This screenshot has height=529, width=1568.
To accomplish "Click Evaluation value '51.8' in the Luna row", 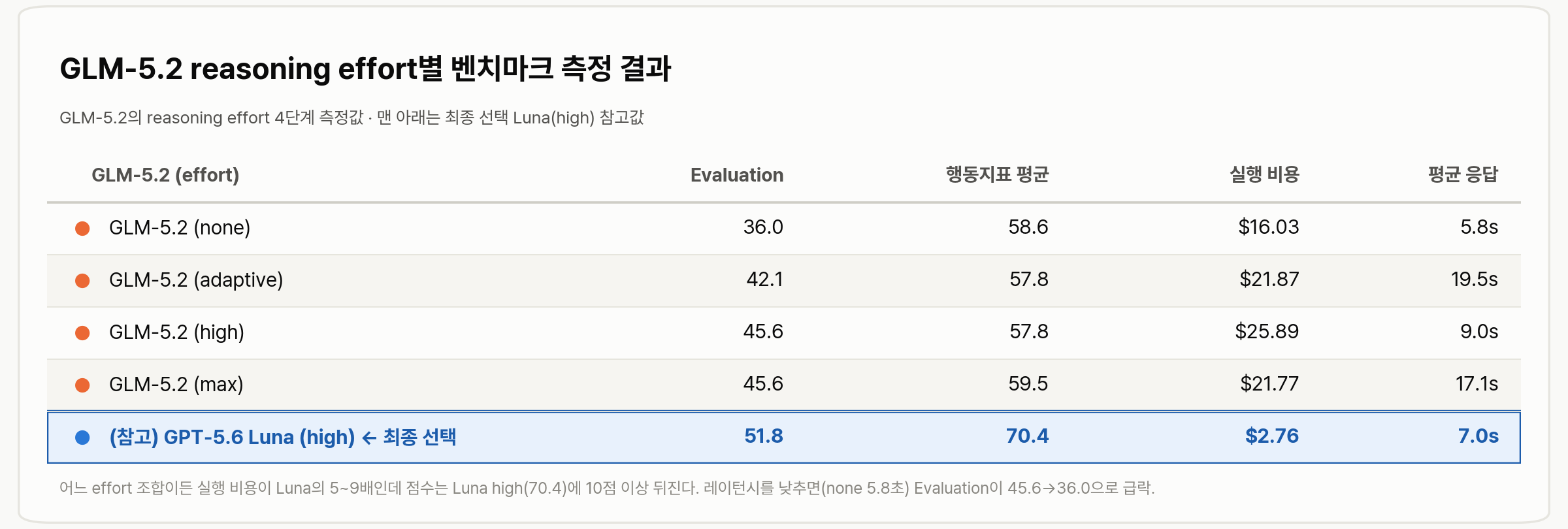I will (764, 436).
